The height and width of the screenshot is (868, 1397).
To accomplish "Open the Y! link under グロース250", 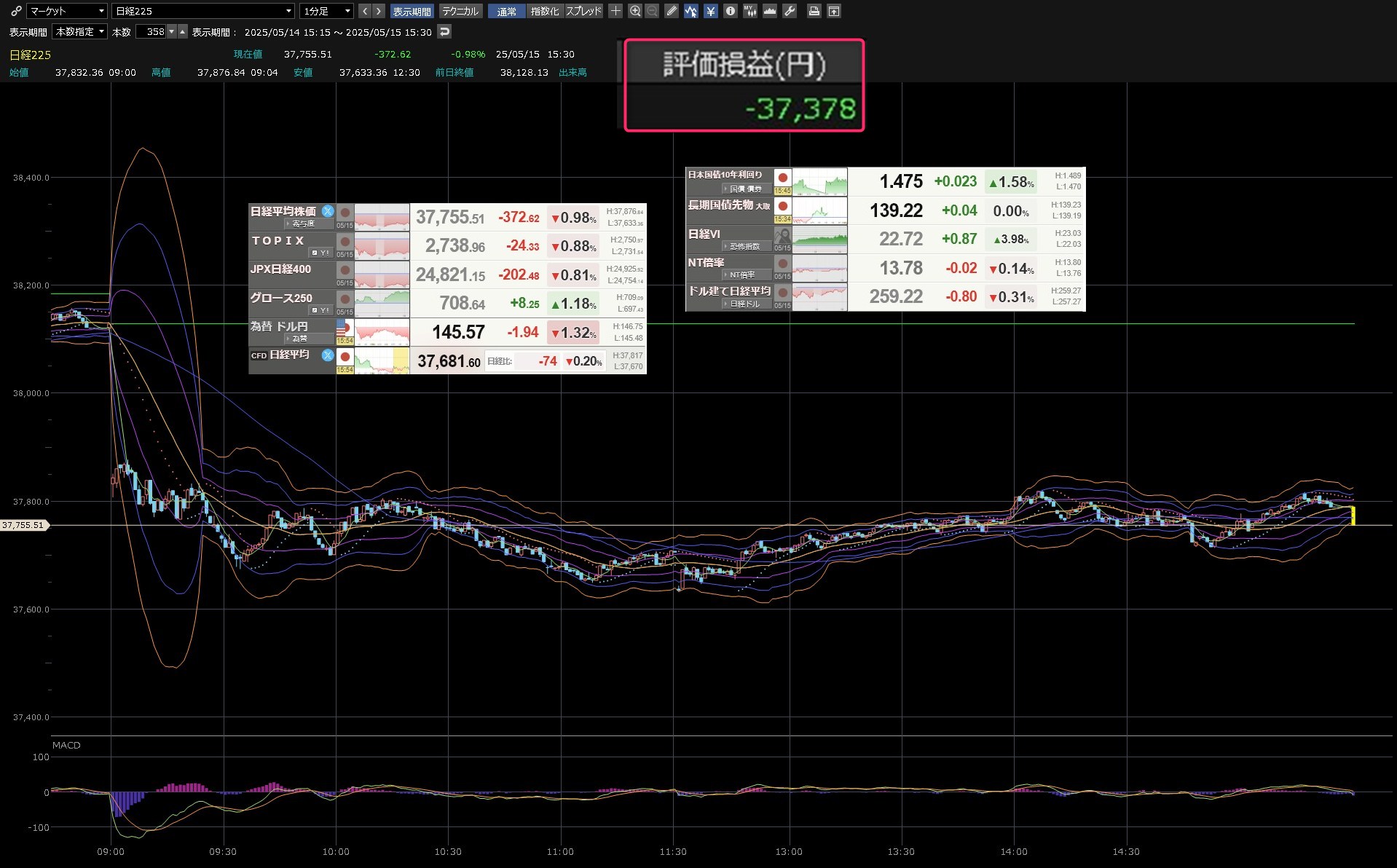I will (320, 310).
